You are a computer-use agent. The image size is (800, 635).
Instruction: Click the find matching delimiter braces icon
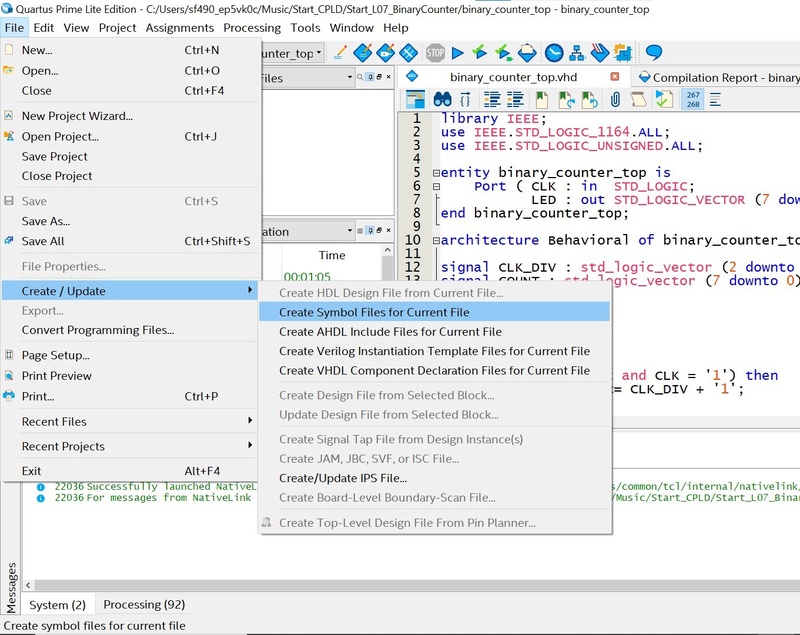tap(465, 99)
